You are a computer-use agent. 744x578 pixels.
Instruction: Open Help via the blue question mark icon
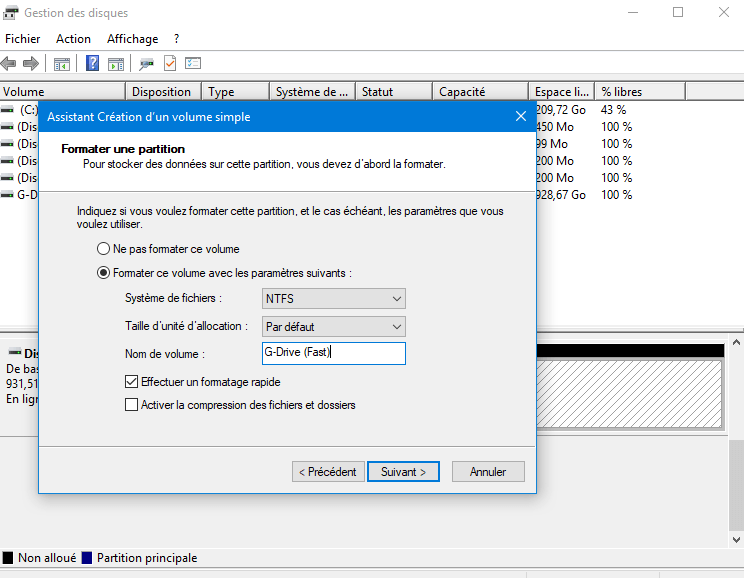[x=93, y=63]
